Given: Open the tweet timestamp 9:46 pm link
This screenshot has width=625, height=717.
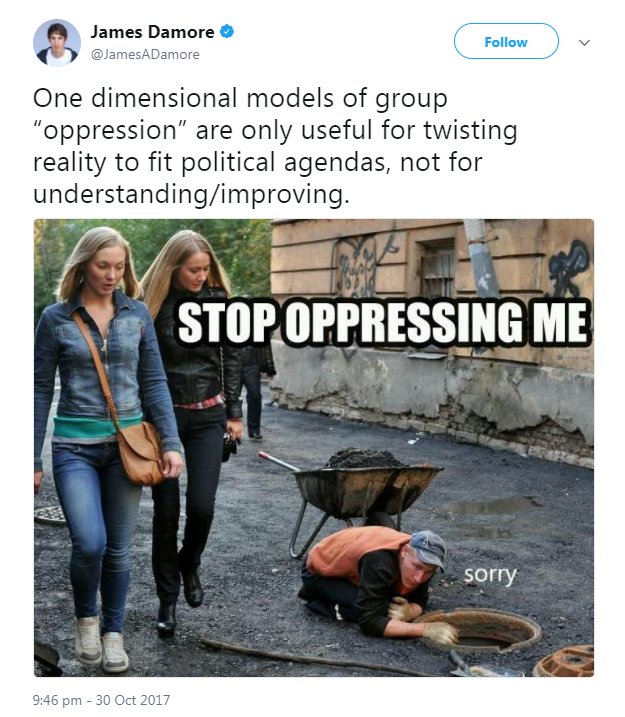Looking at the screenshot, I should 57,700.
